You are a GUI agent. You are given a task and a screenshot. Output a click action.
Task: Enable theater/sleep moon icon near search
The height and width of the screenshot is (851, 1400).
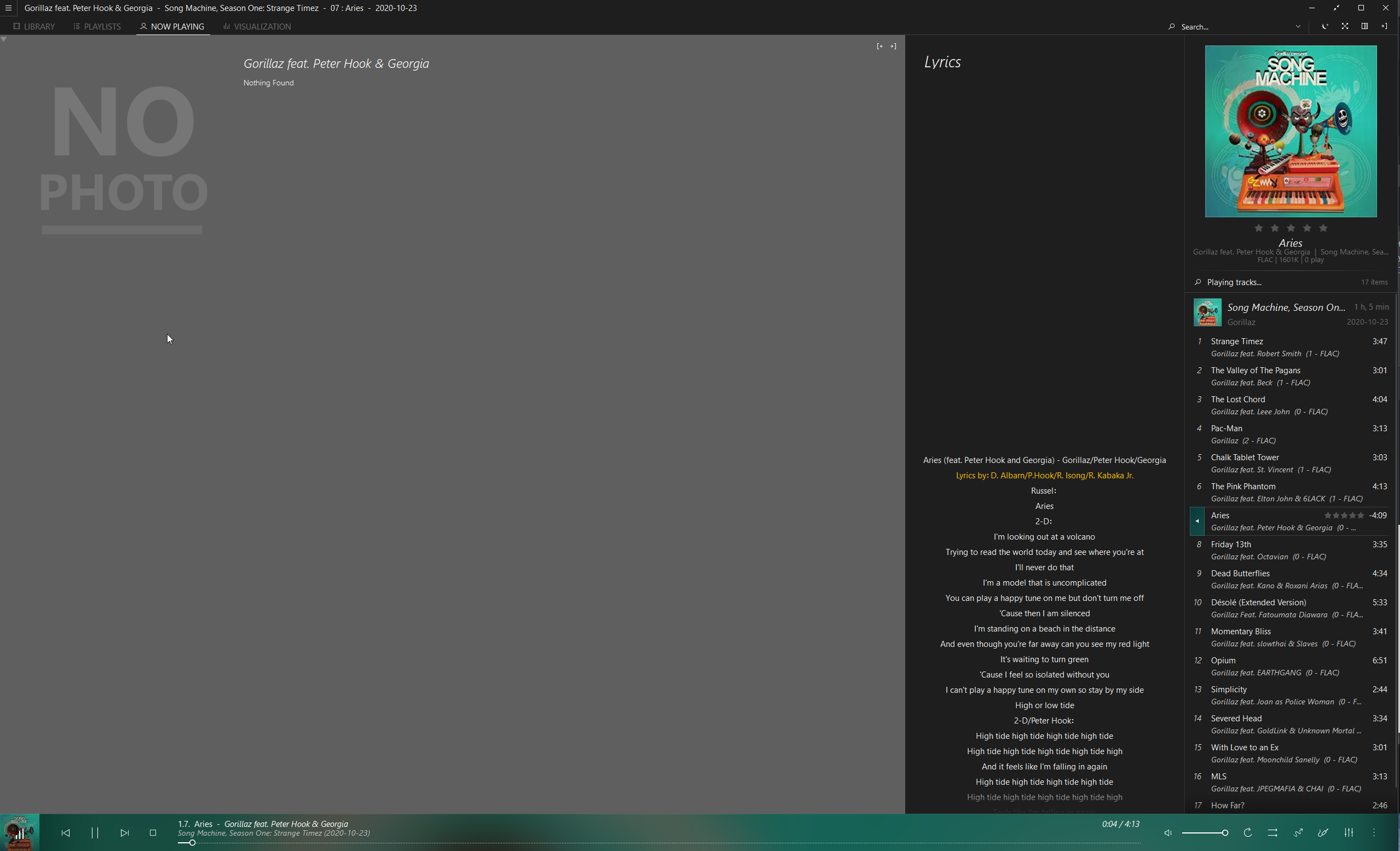pyautogui.click(x=1325, y=26)
